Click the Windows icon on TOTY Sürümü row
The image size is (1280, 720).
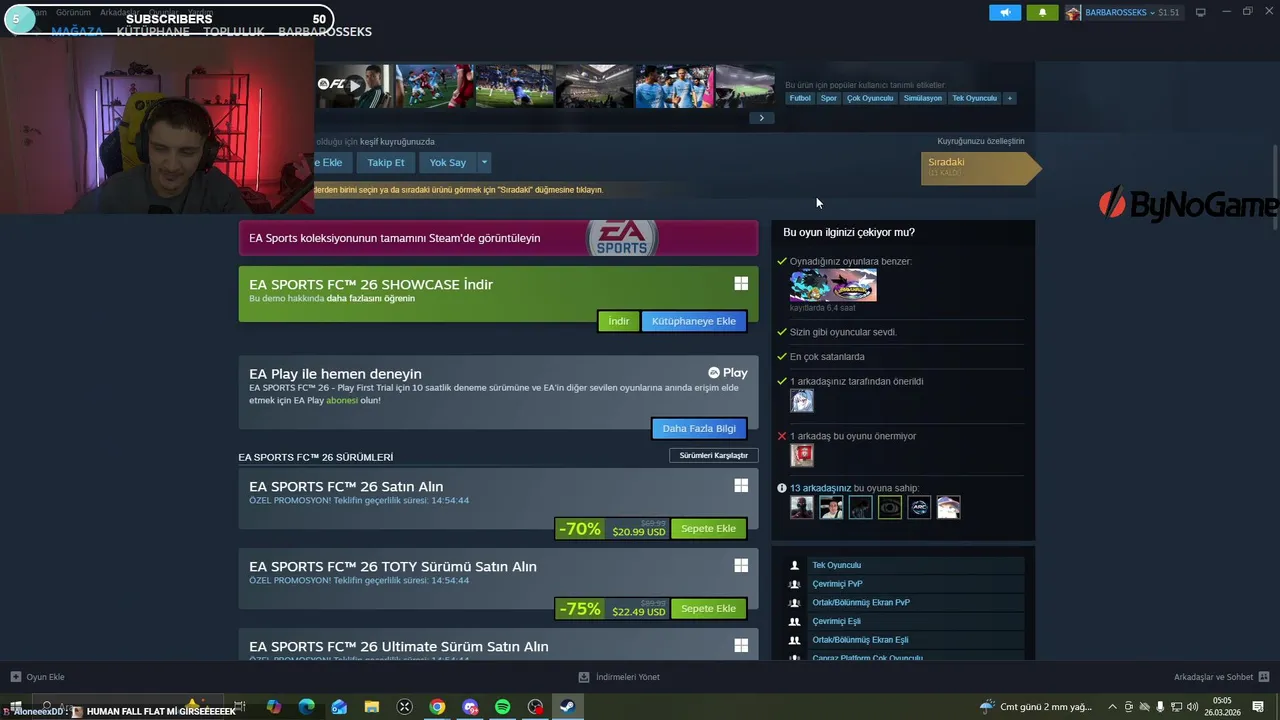pyautogui.click(x=741, y=565)
